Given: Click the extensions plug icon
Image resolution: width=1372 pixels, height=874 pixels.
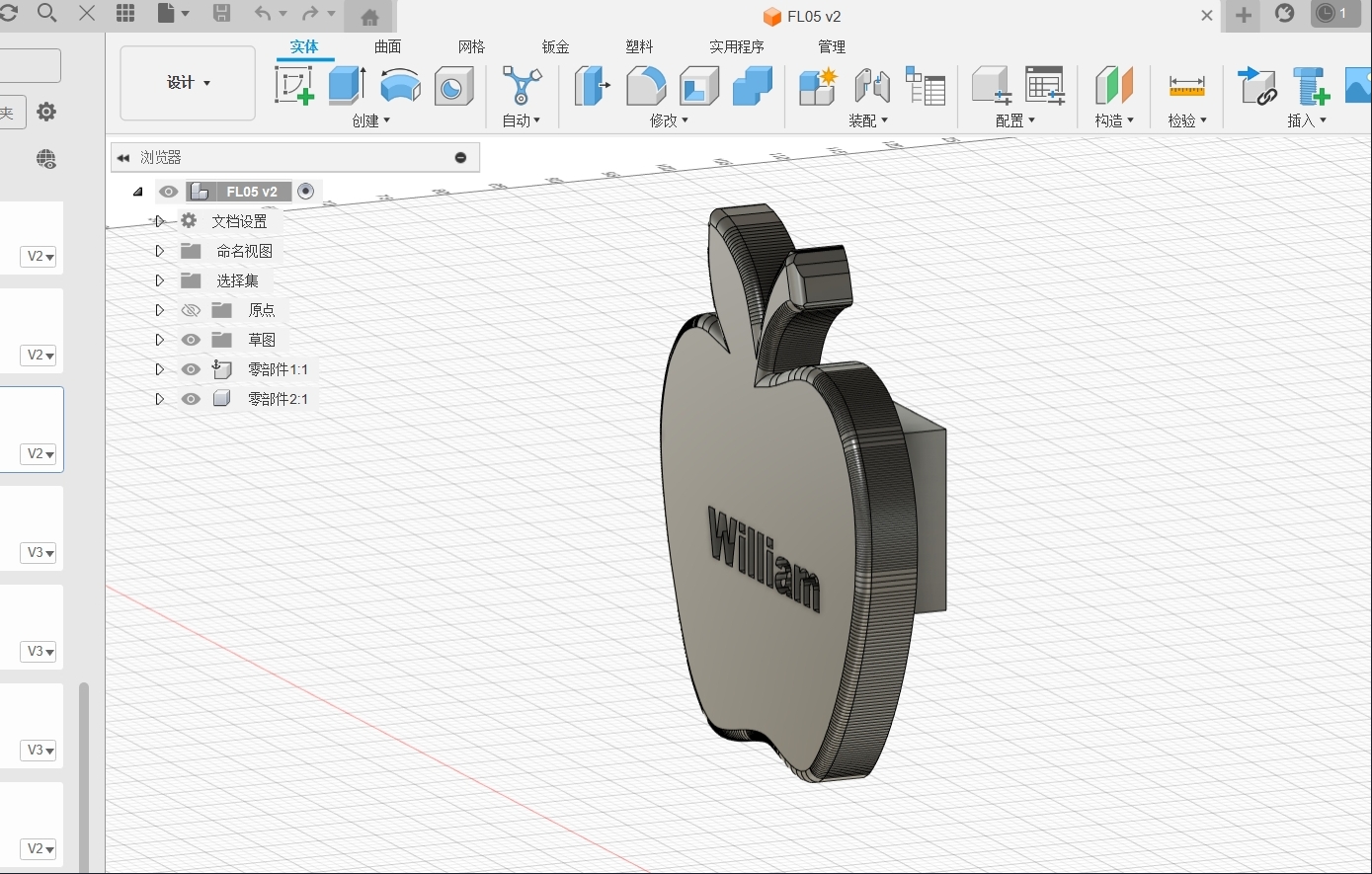Looking at the screenshot, I should [1284, 13].
